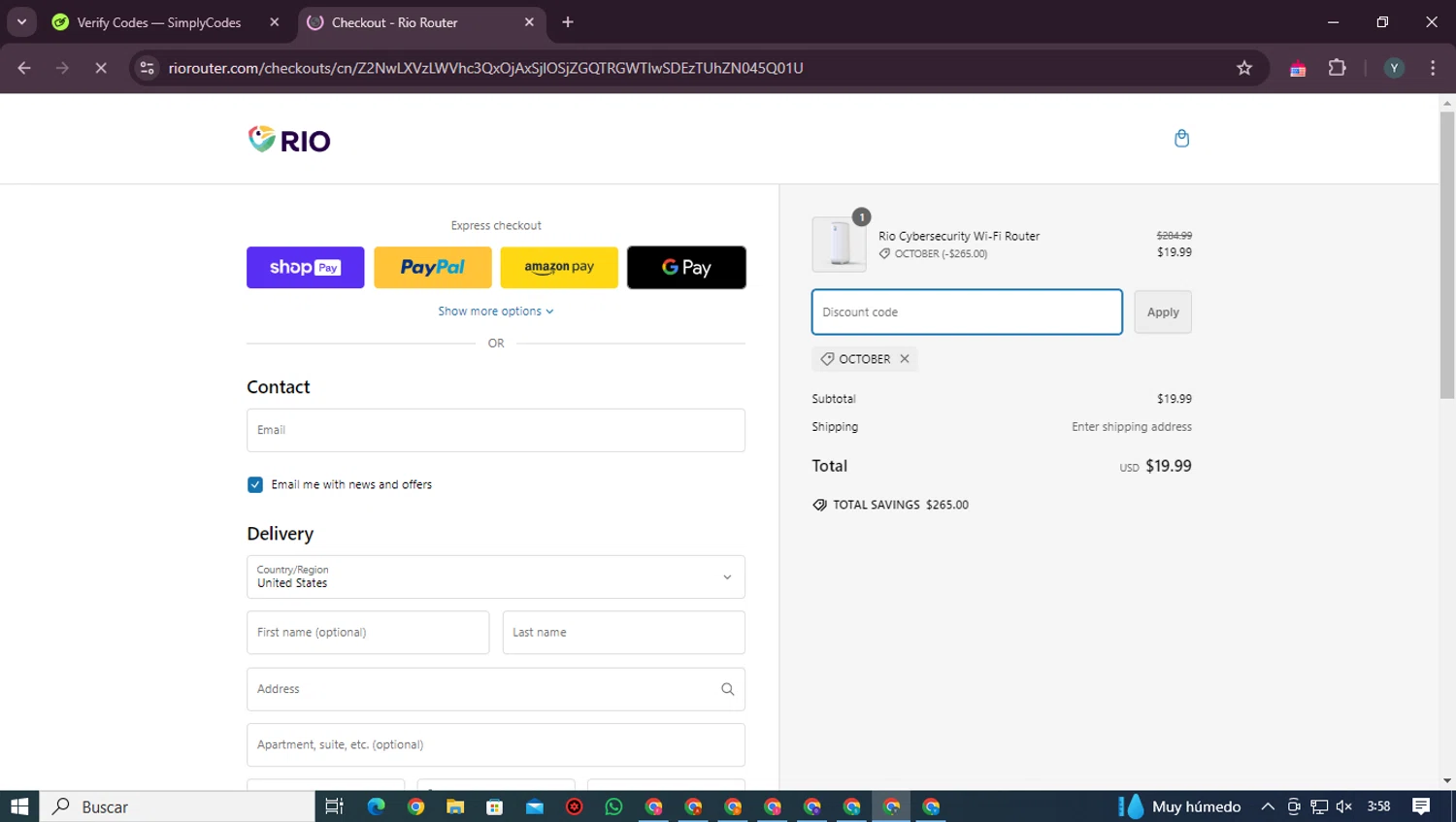
Task: Open Microsoft Store from taskbar
Action: (x=495, y=806)
